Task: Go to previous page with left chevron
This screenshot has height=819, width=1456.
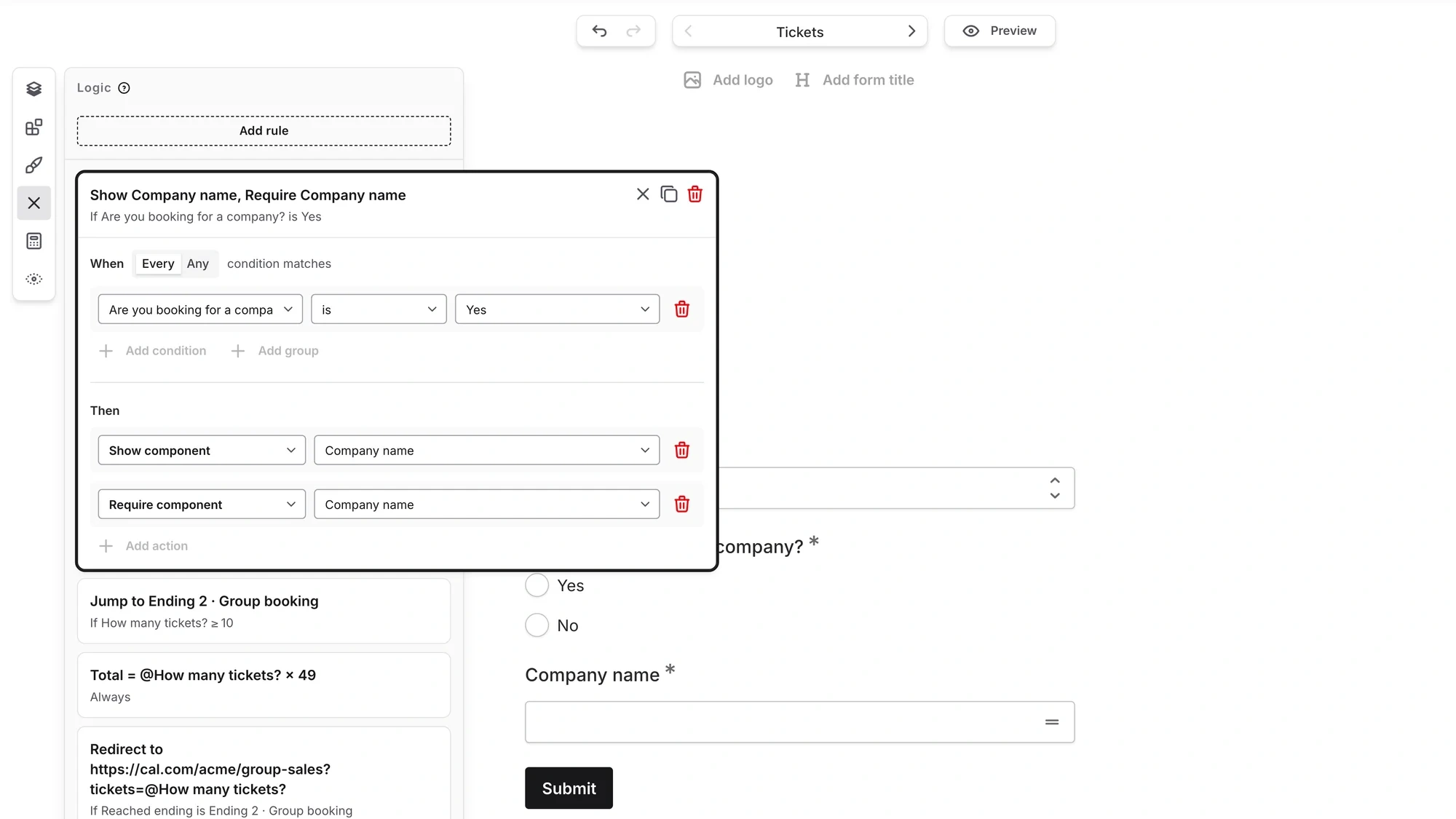Action: coord(688,31)
